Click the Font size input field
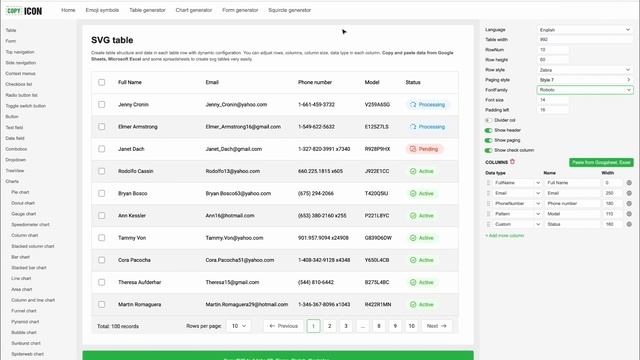Image resolution: width=640 pixels, height=360 pixels. point(553,100)
